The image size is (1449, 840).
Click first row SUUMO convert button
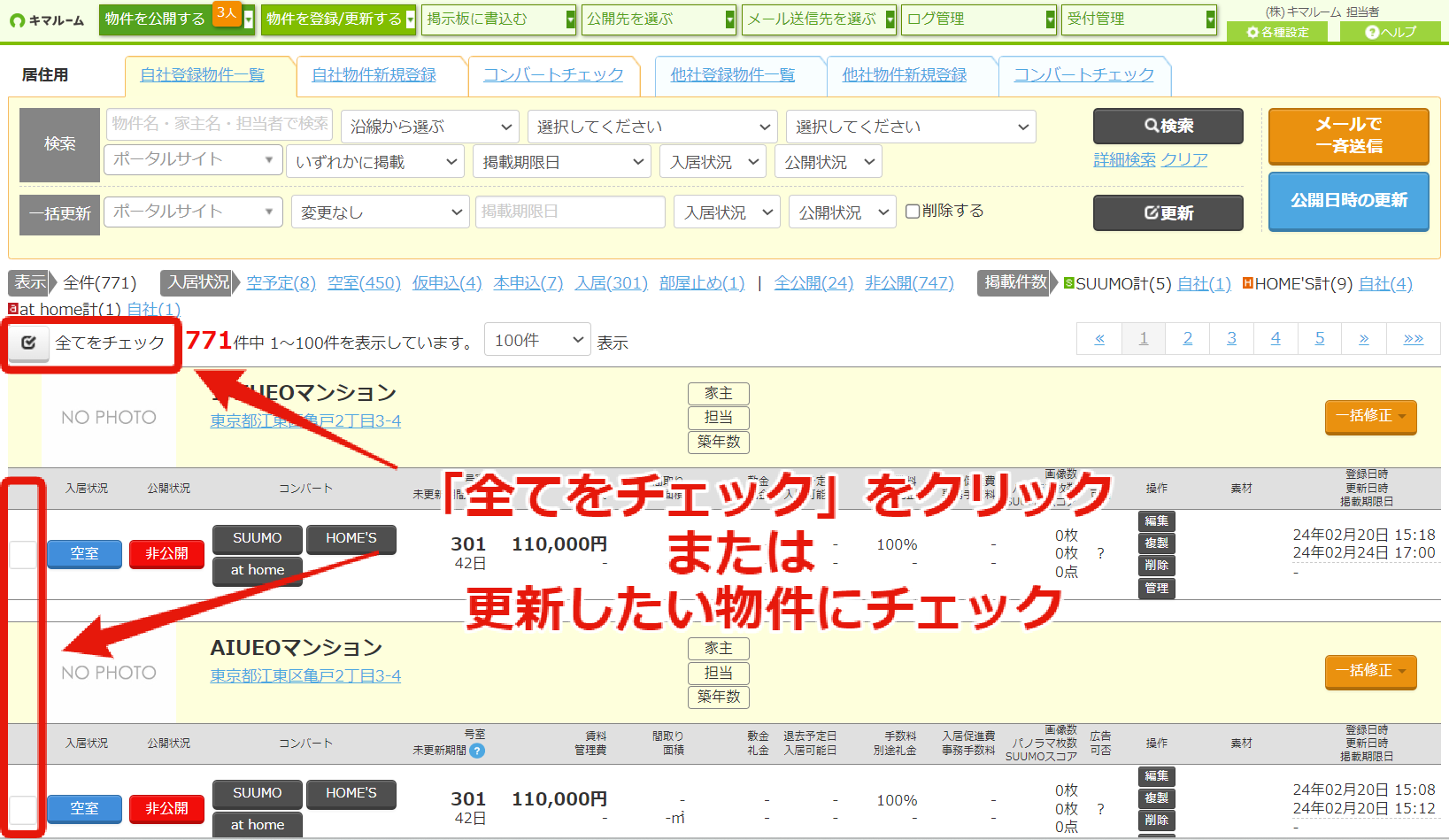click(x=257, y=539)
